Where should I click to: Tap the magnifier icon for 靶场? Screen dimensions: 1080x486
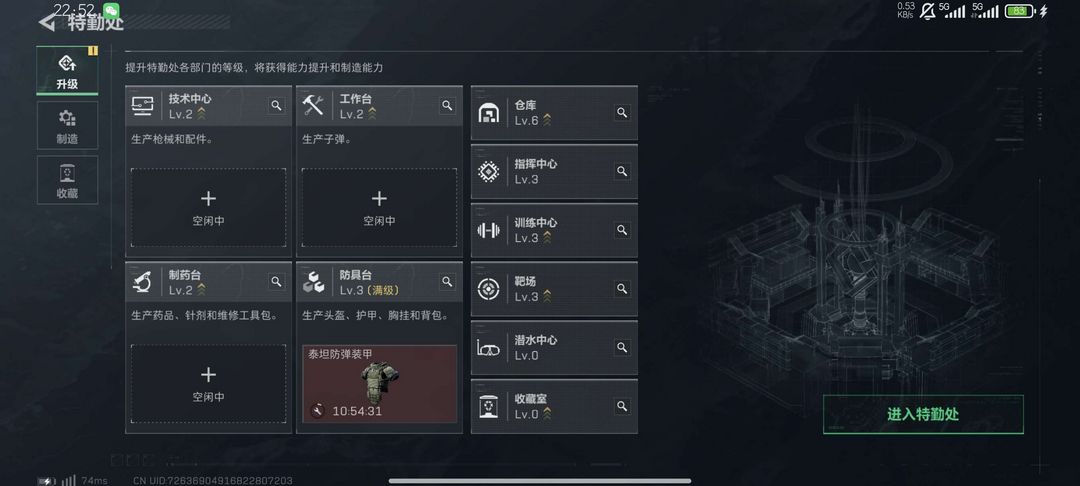[622, 288]
